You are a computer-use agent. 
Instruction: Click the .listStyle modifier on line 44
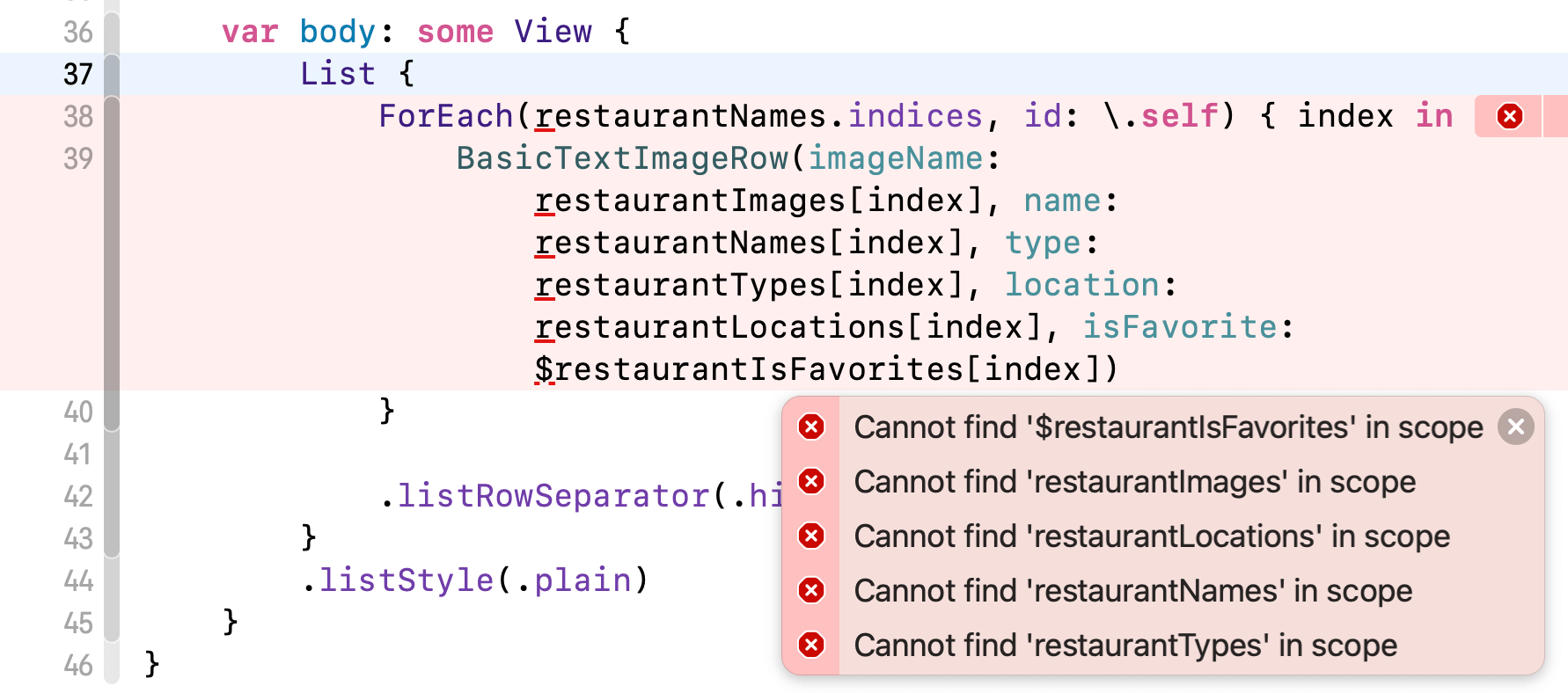click(x=407, y=580)
